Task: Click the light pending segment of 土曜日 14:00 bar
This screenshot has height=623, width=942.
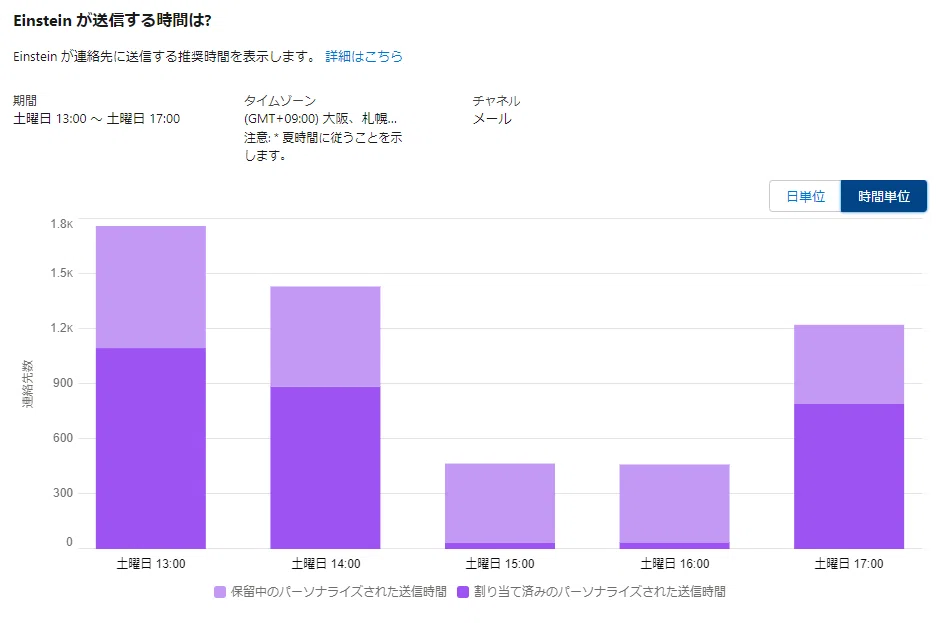Action: [x=325, y=336]
